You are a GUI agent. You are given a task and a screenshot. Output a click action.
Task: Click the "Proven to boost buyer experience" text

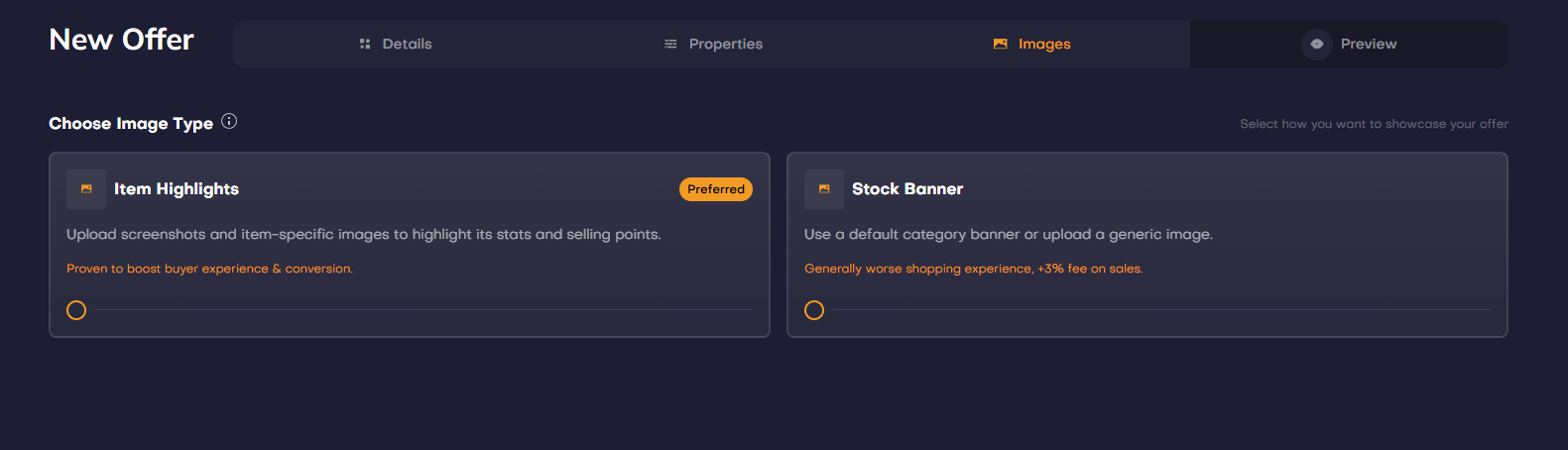[x=209, y=269]
